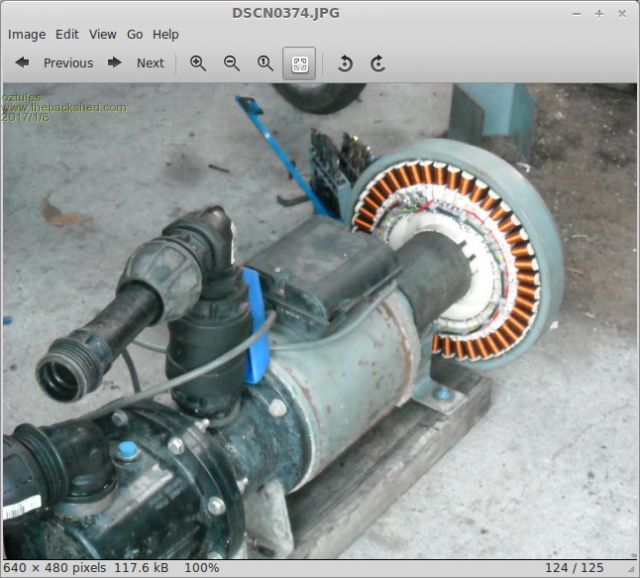The width and height of the screenshot is (640, 578).
Task: Click the displayed pump motor photo
Action: point(320,320)
